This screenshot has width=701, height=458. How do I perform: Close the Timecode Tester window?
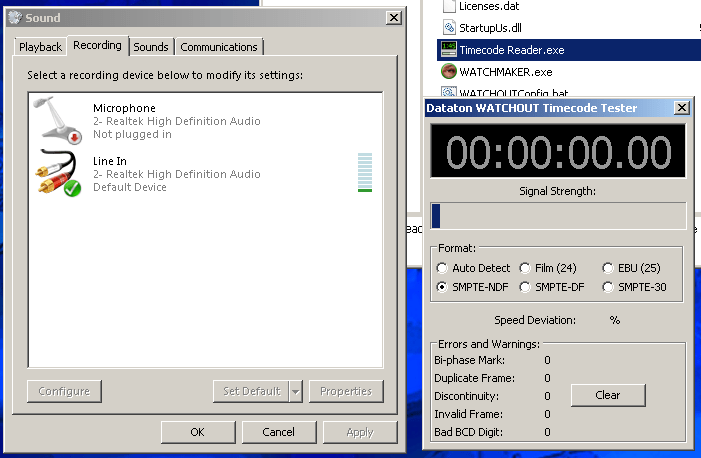point(682,107)
